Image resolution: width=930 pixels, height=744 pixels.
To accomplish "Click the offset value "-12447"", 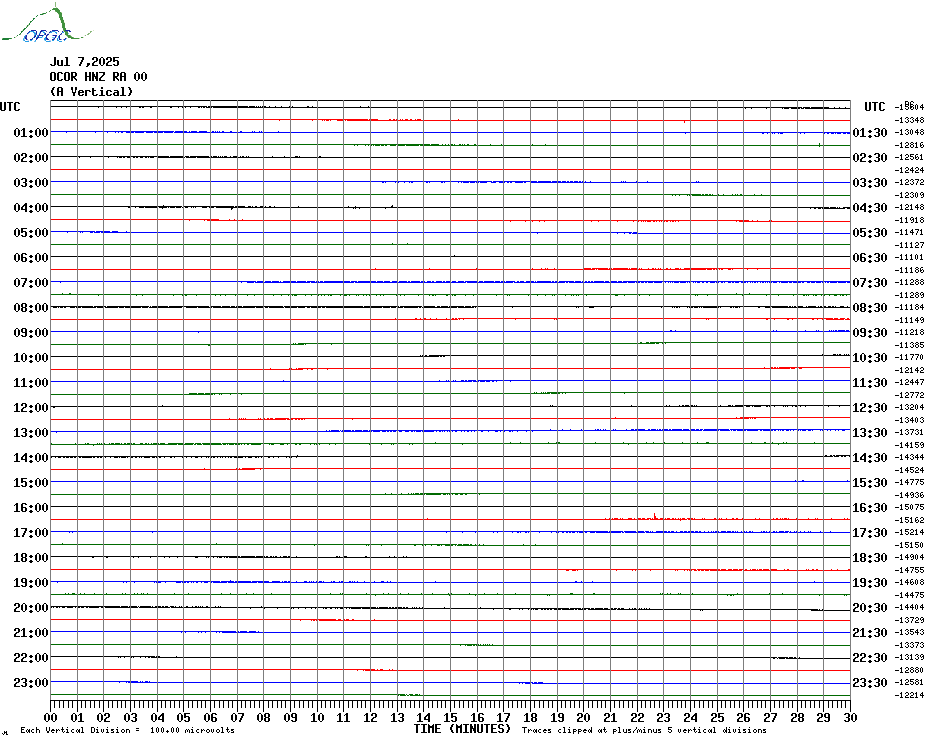I will [x=909, y=382].
